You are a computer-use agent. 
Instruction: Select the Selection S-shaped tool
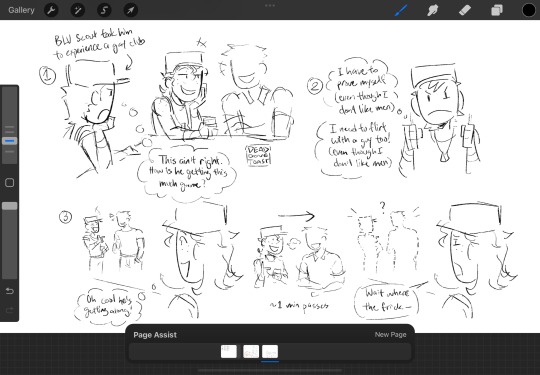pos(104,10)
